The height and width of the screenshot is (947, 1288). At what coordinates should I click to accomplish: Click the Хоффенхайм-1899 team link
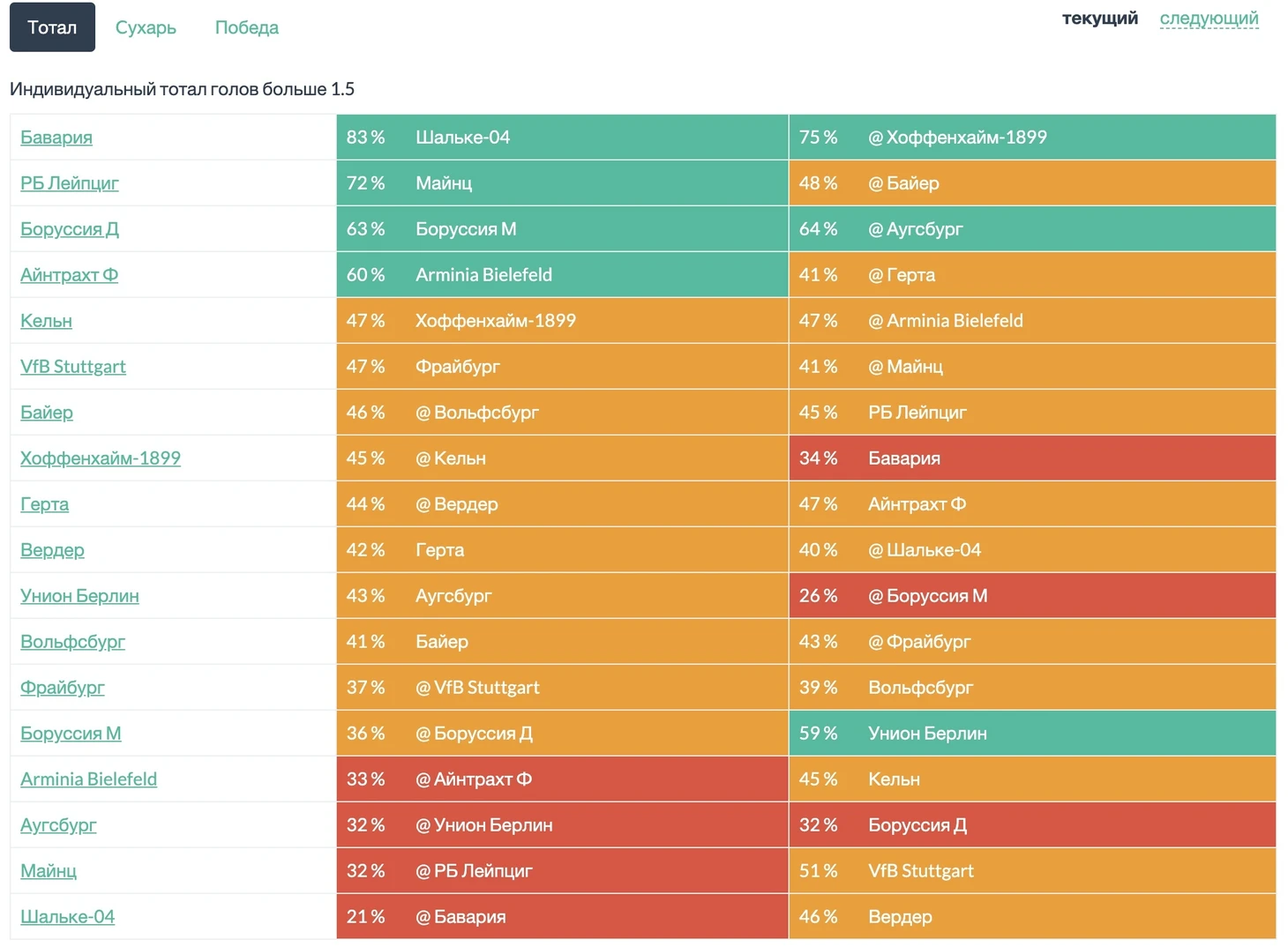coord(101,459)
